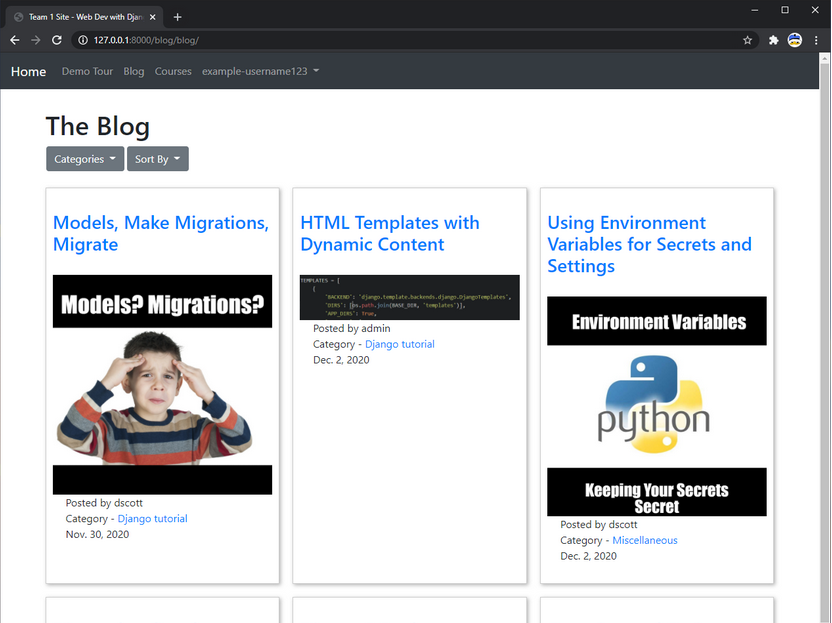Bookmark this page with star icon

(x=747, y=40)
